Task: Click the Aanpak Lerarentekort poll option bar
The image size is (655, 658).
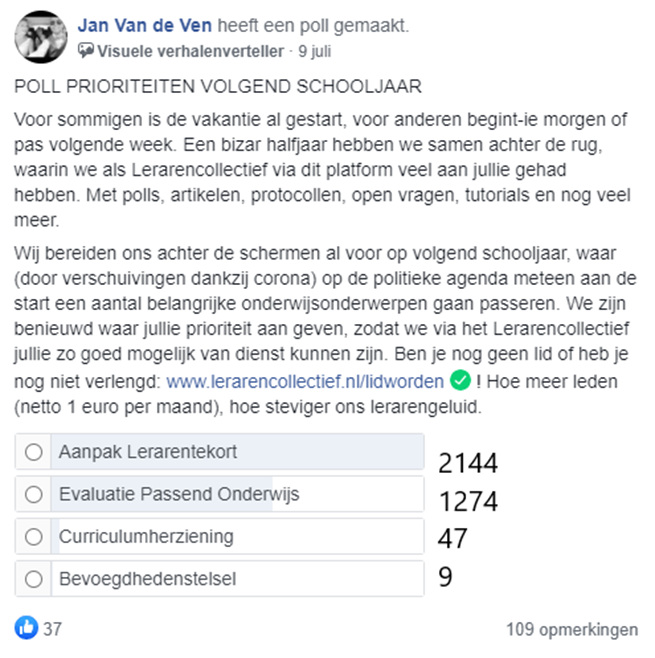Action: [x=219, y=452]
